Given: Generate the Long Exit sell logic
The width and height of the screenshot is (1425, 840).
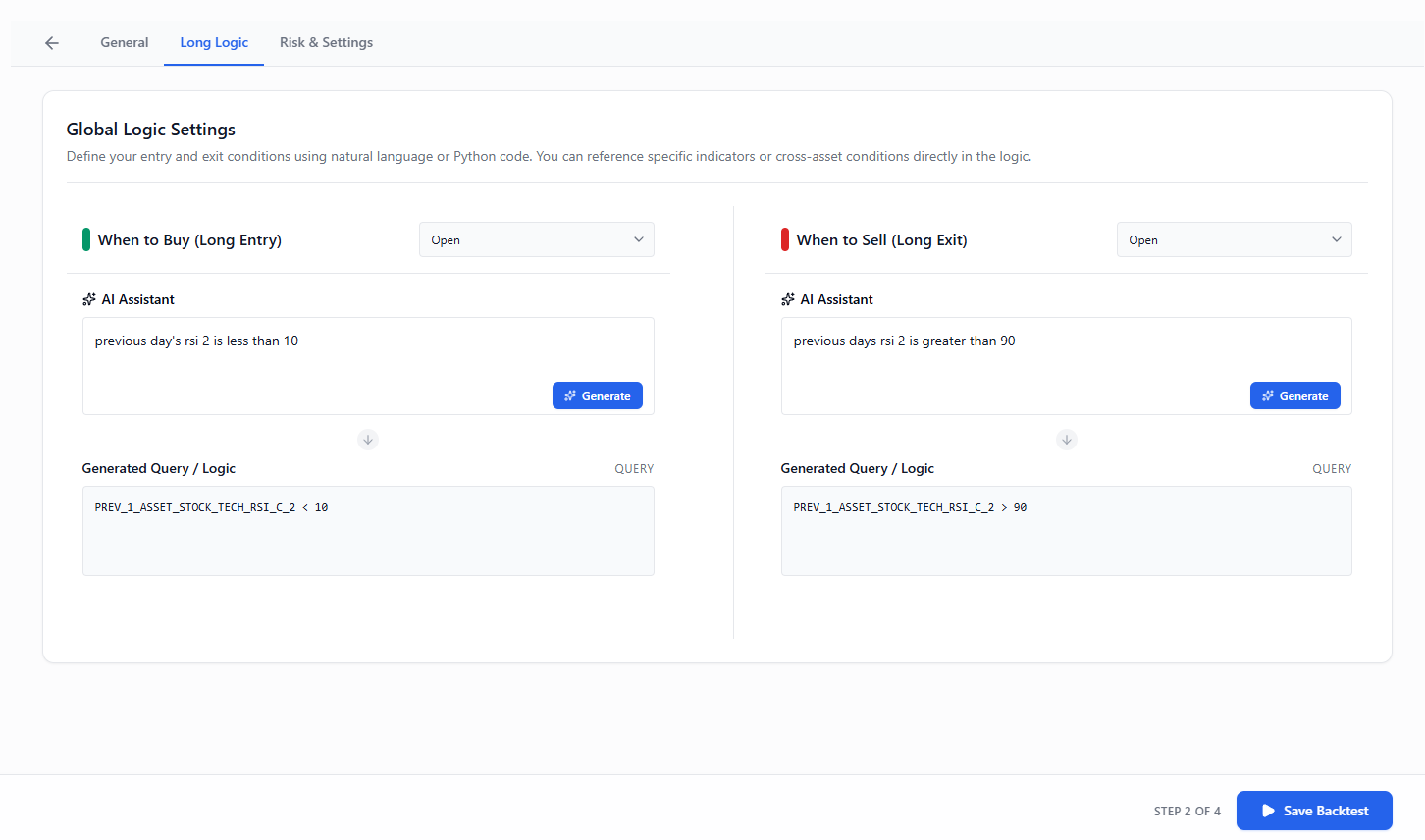Looking at the screenshot, I should (1295, 395).
